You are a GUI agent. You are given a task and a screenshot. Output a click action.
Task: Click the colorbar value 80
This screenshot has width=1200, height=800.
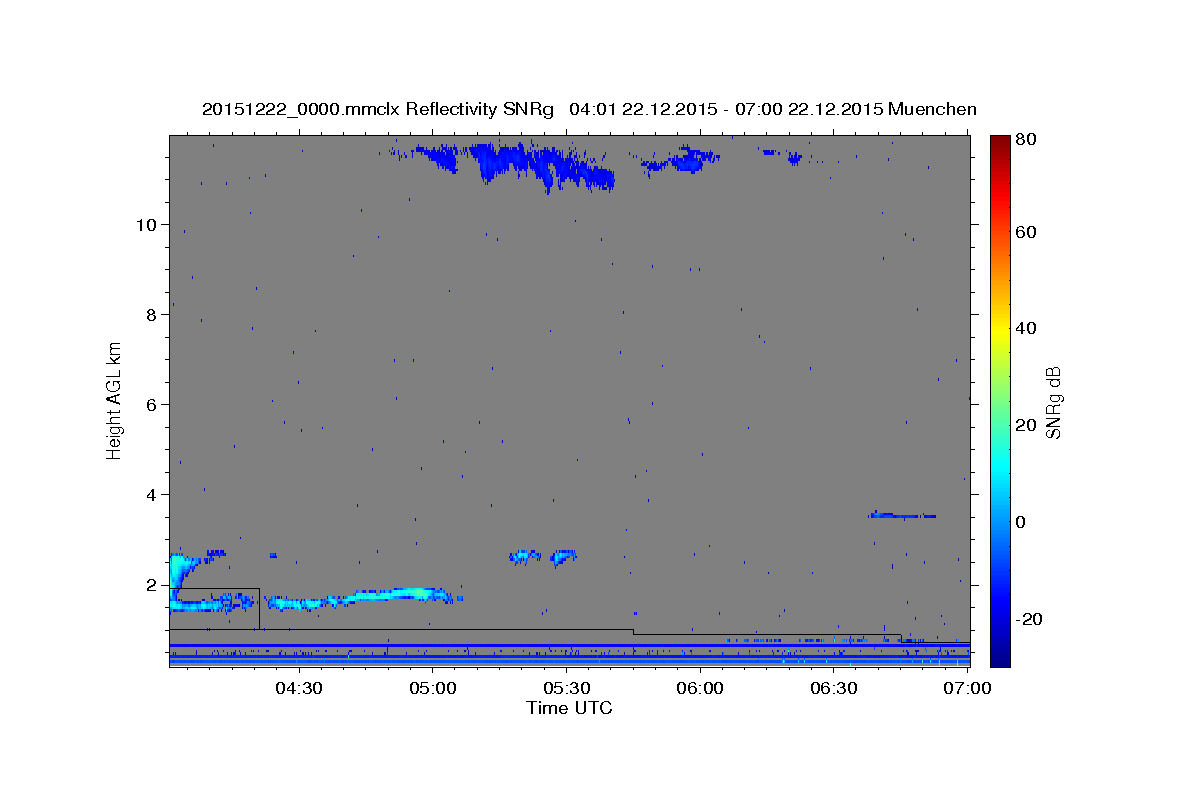point(1026,139)
